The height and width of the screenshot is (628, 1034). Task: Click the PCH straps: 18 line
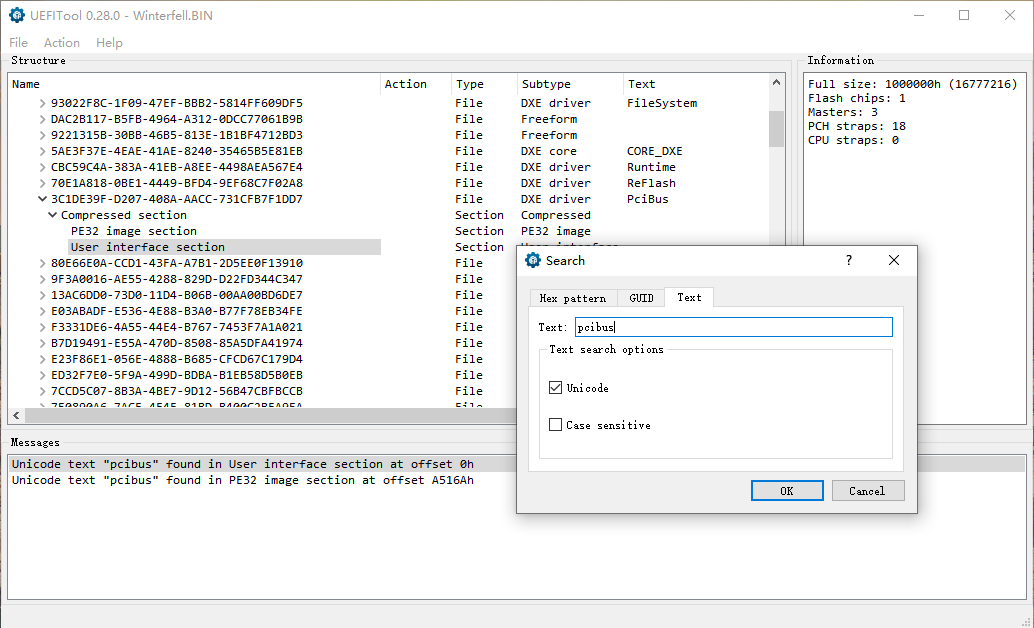pos(857,126)
